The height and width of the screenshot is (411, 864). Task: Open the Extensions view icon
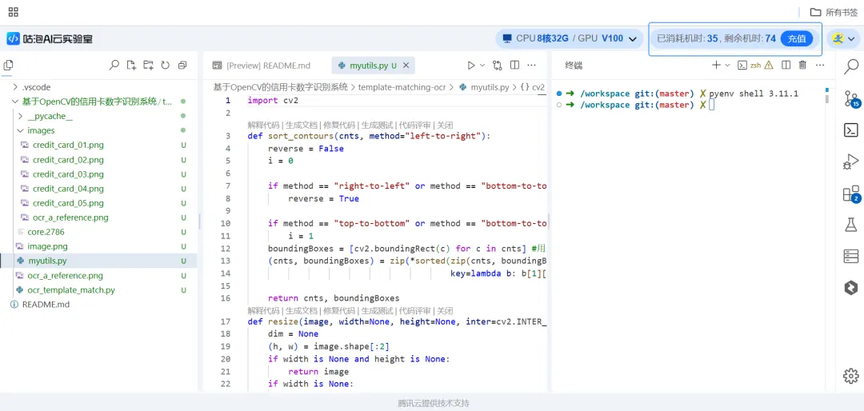click(x=851, y=194)
